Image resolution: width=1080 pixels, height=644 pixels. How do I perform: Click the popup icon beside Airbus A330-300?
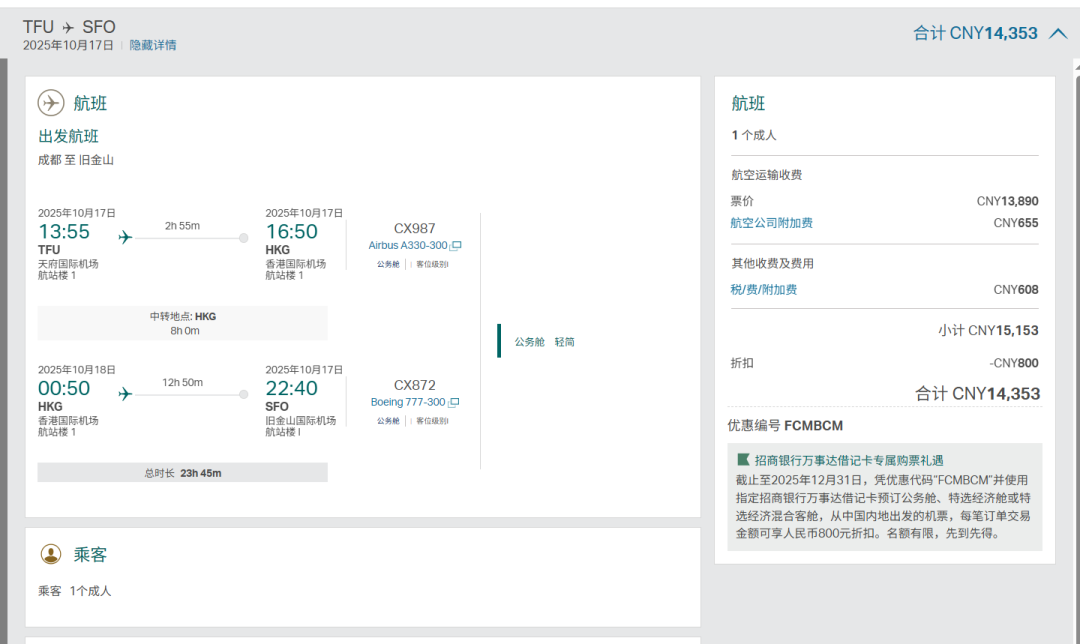(456, 246)
